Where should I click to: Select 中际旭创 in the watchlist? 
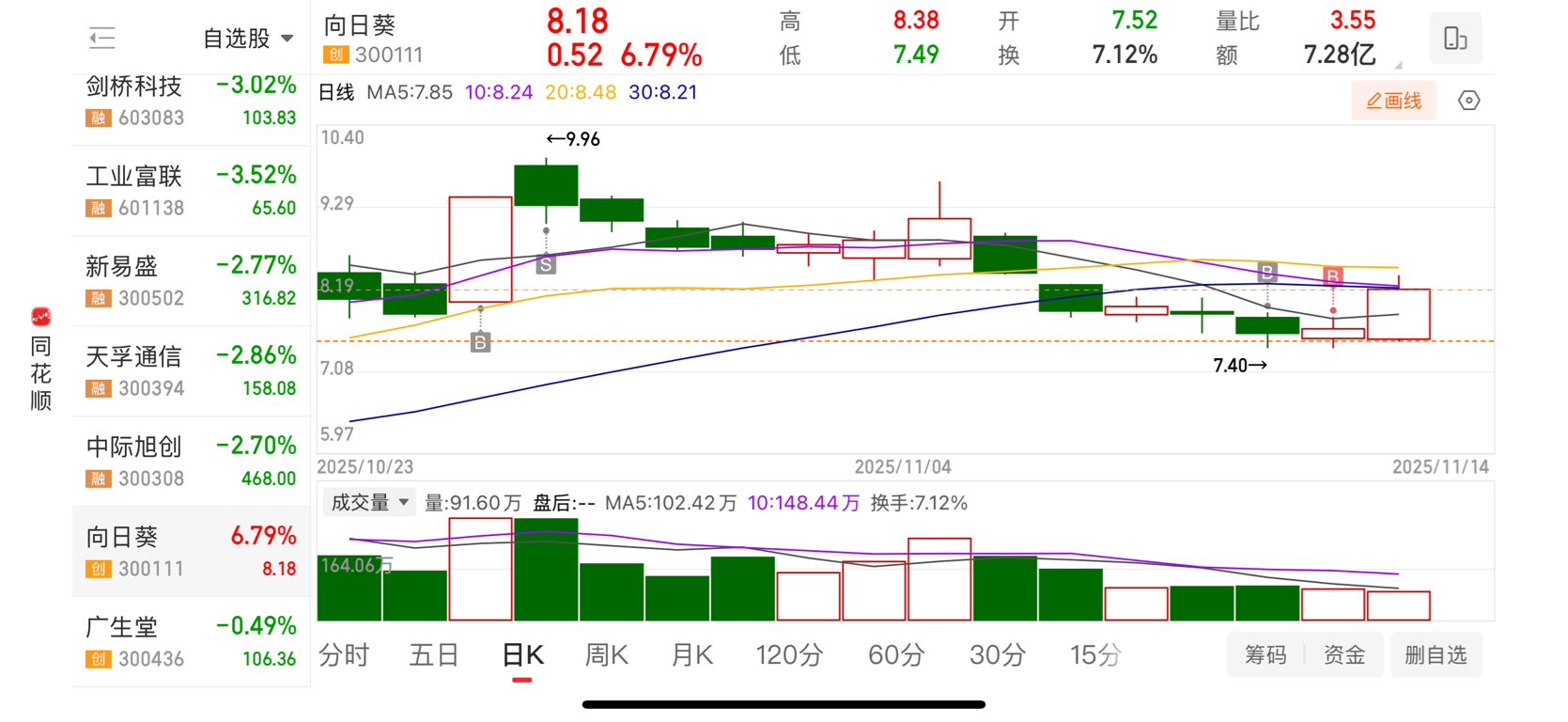coord(192,462)
